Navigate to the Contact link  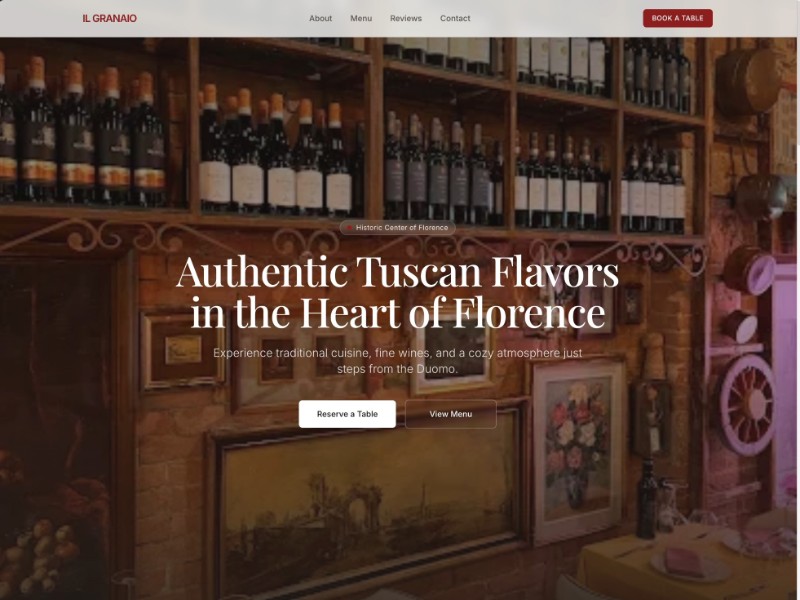click(x=455, y=18)
